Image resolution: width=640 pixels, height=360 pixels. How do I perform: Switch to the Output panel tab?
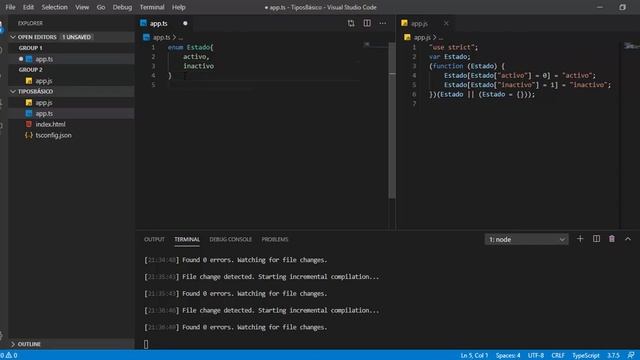click(154, 240)
